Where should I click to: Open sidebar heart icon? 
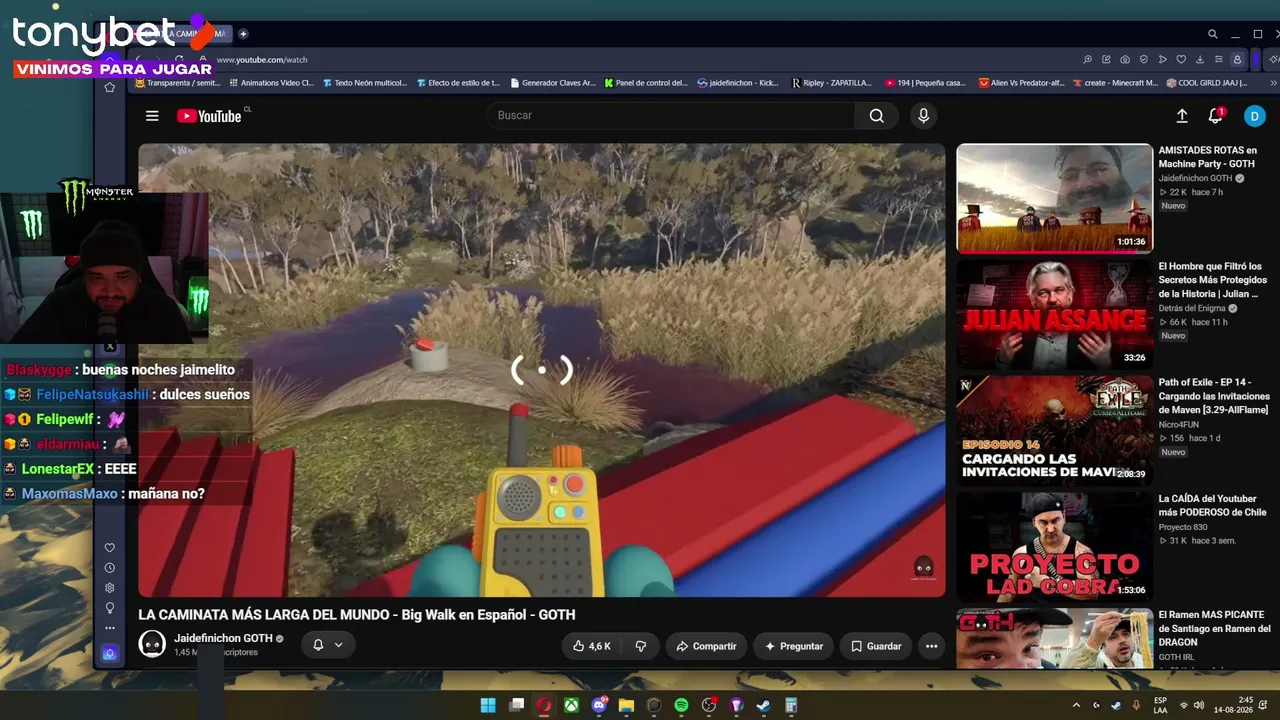pos(110,548)
